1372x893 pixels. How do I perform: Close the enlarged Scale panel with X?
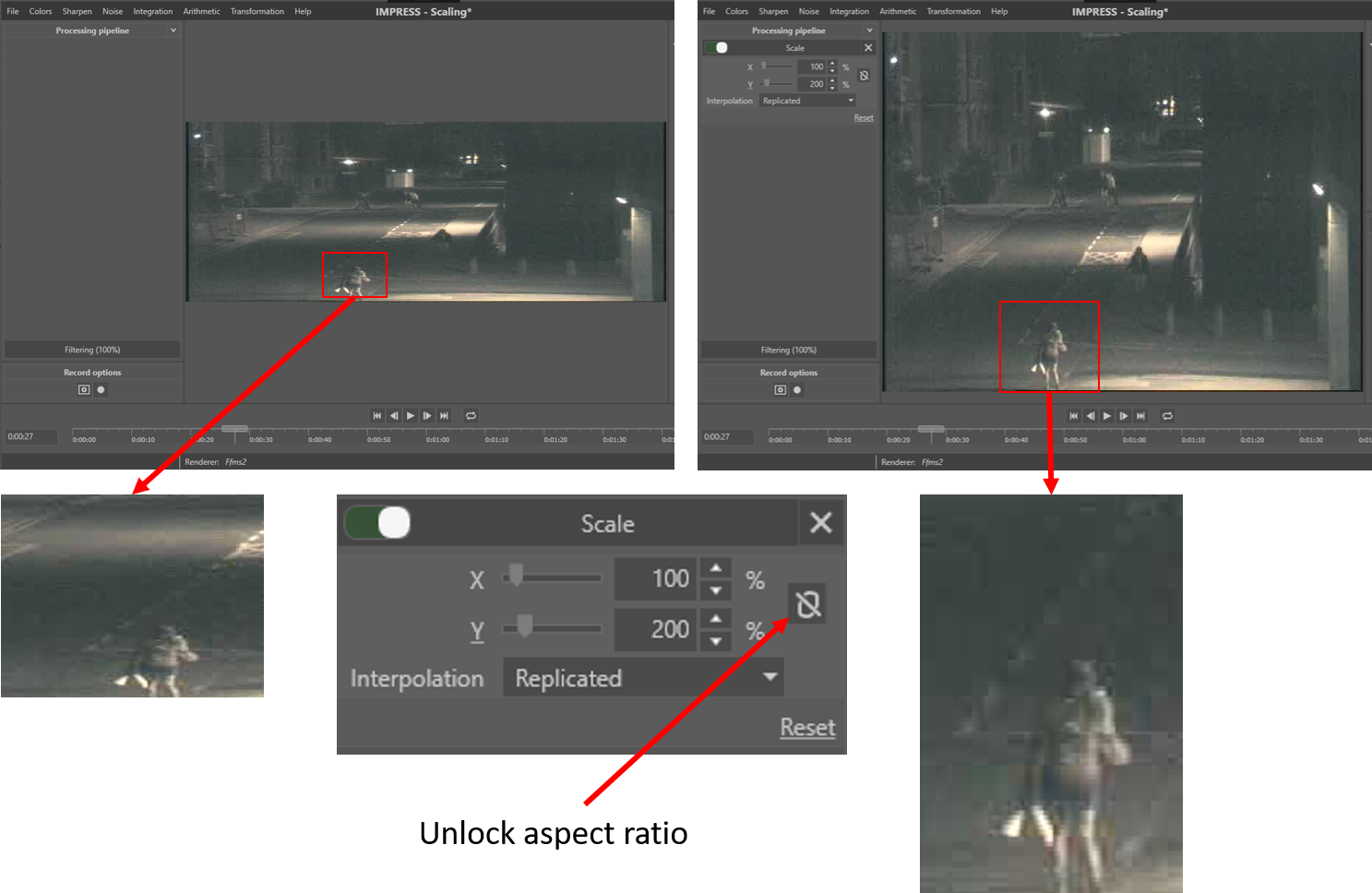point(820,523)
